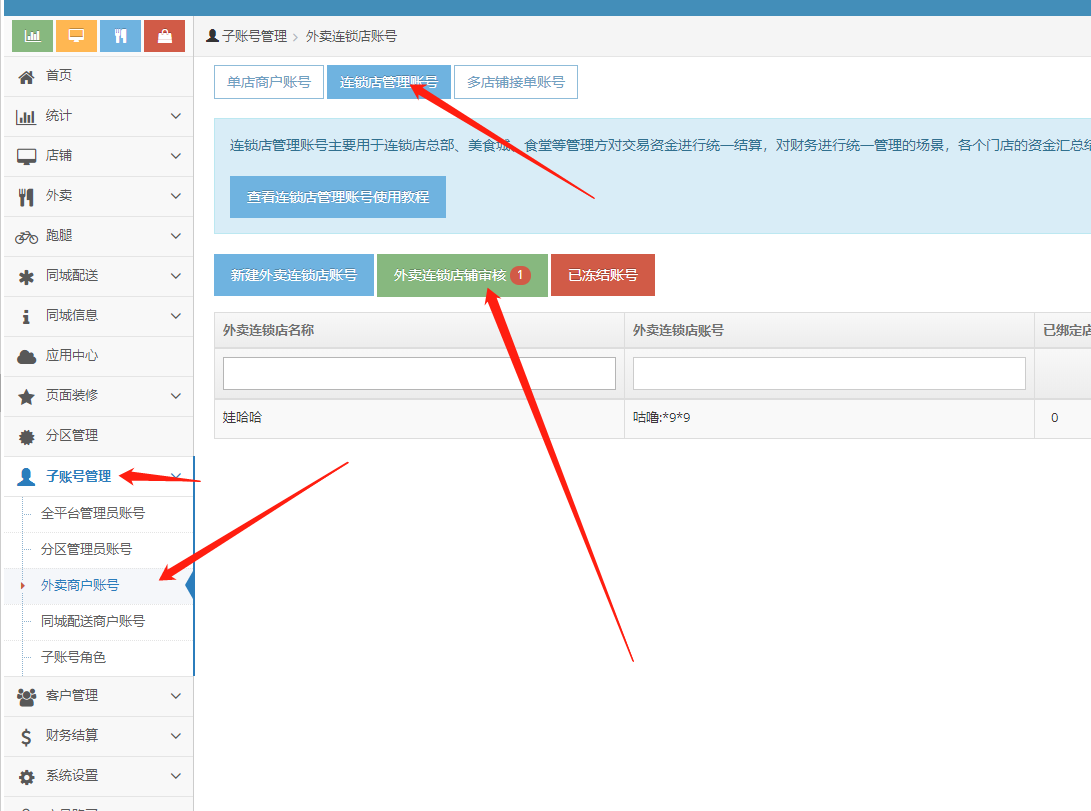This screenshot has width=1091, height=811.
Task: Click the green bar chart icon button
Action: click(32, 36)
